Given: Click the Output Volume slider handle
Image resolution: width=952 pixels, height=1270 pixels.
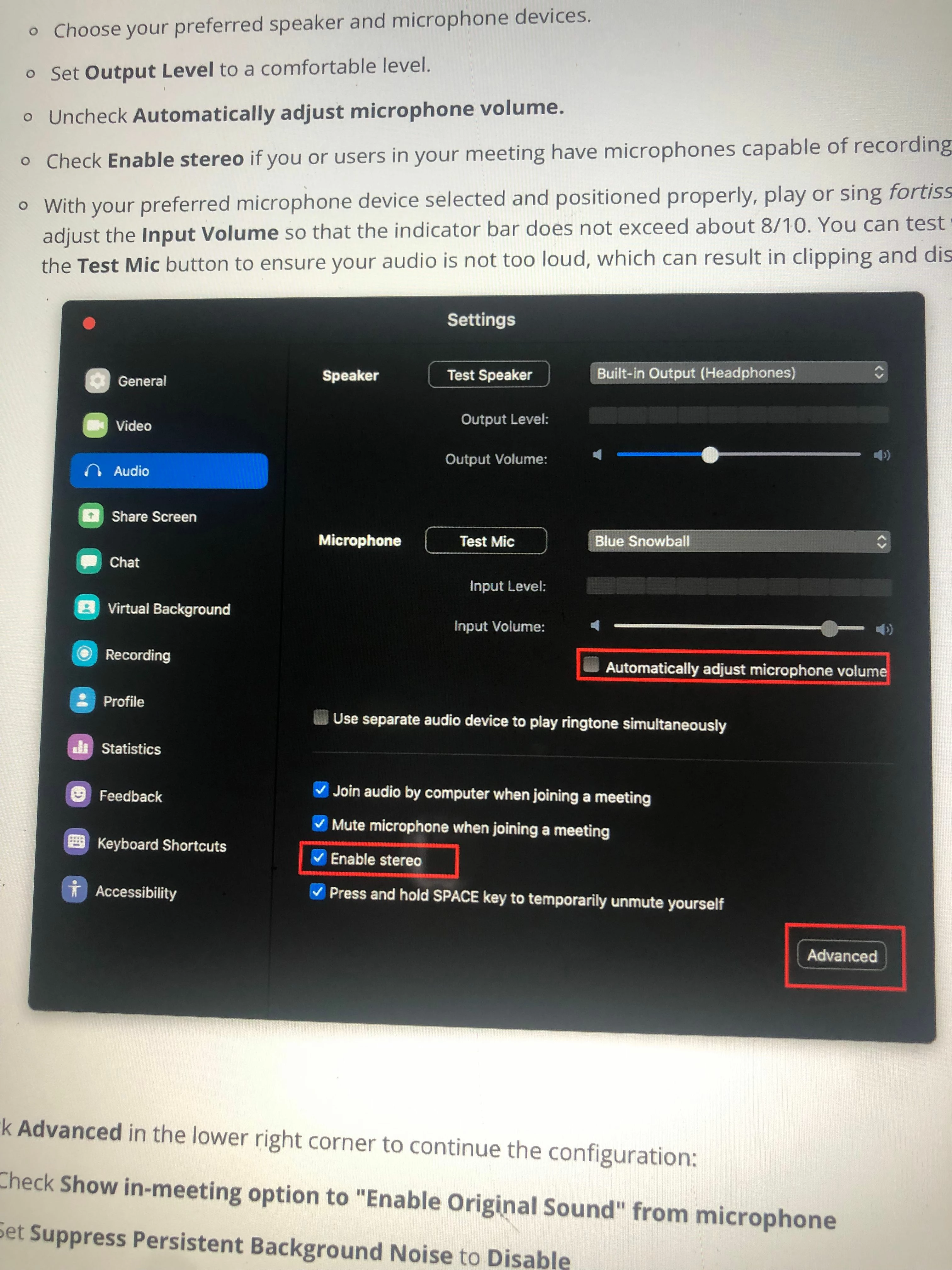Looking at the screenshot, I should pyautogui.click(x=710, y=455).
